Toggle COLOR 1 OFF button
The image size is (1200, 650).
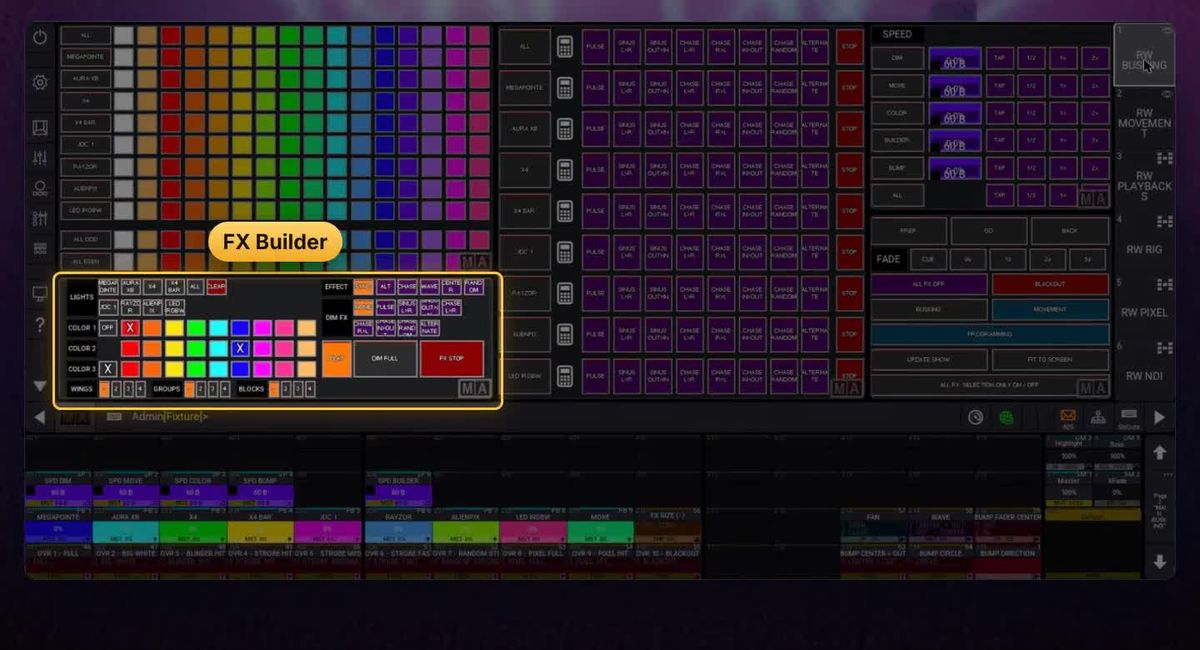pyautogui.click(x=108, y=328)
